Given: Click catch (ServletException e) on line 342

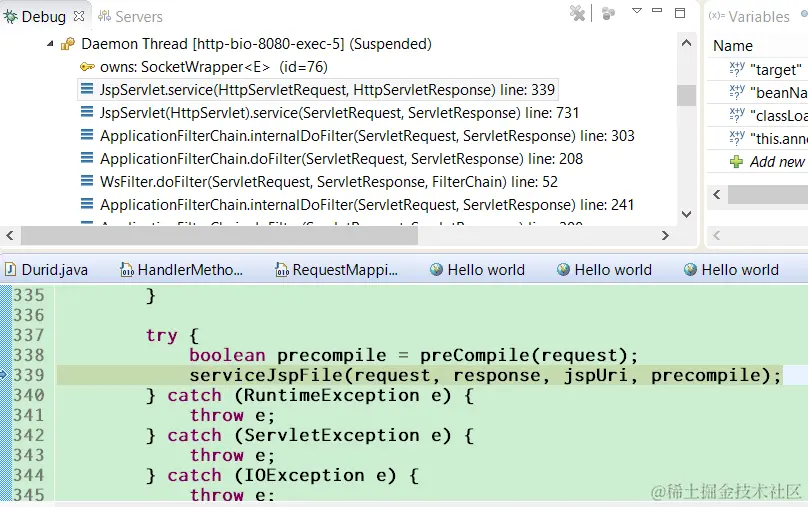Looking at the screenshot, I should 310,435.
